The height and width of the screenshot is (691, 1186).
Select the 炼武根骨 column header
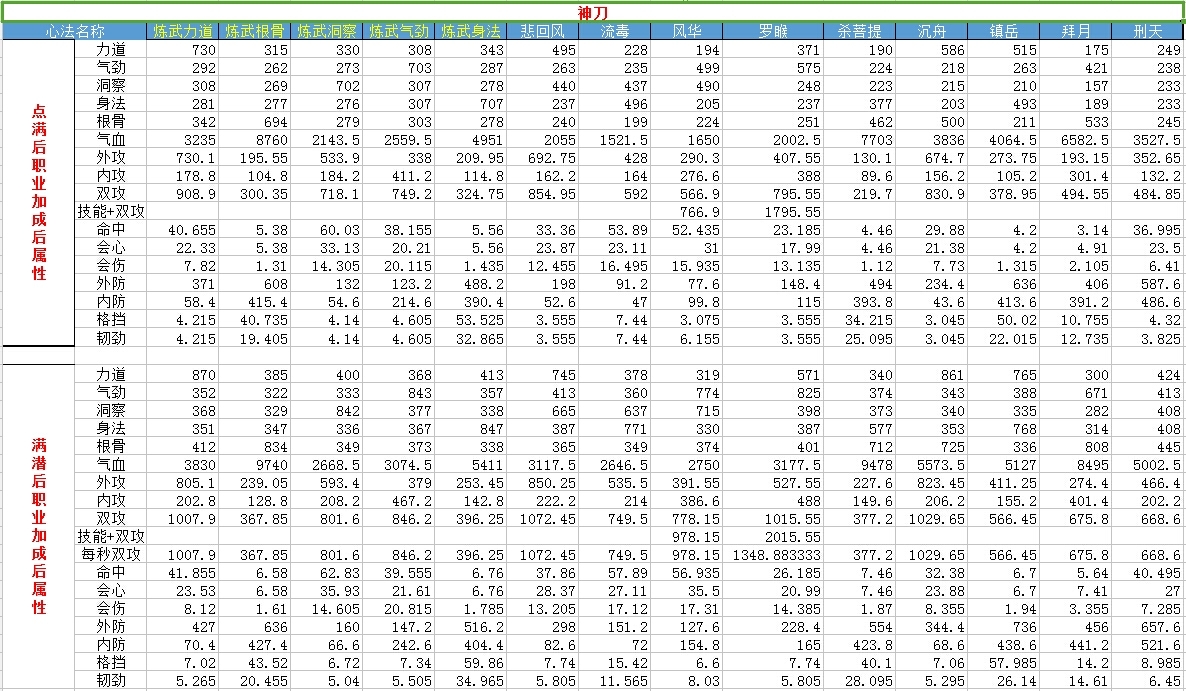point(254,31)
